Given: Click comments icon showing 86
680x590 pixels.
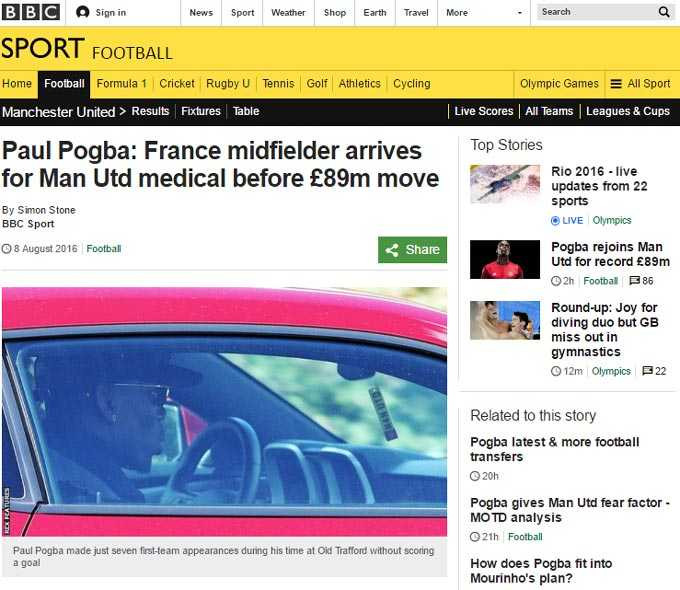Looking at the screenshot, I should (634, 281).
